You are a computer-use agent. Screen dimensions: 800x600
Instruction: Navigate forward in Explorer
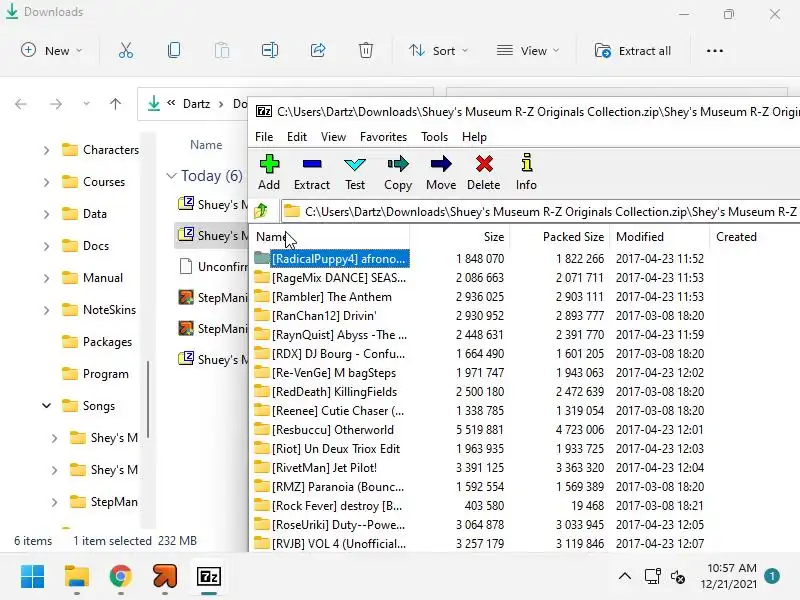coord(56,104)
